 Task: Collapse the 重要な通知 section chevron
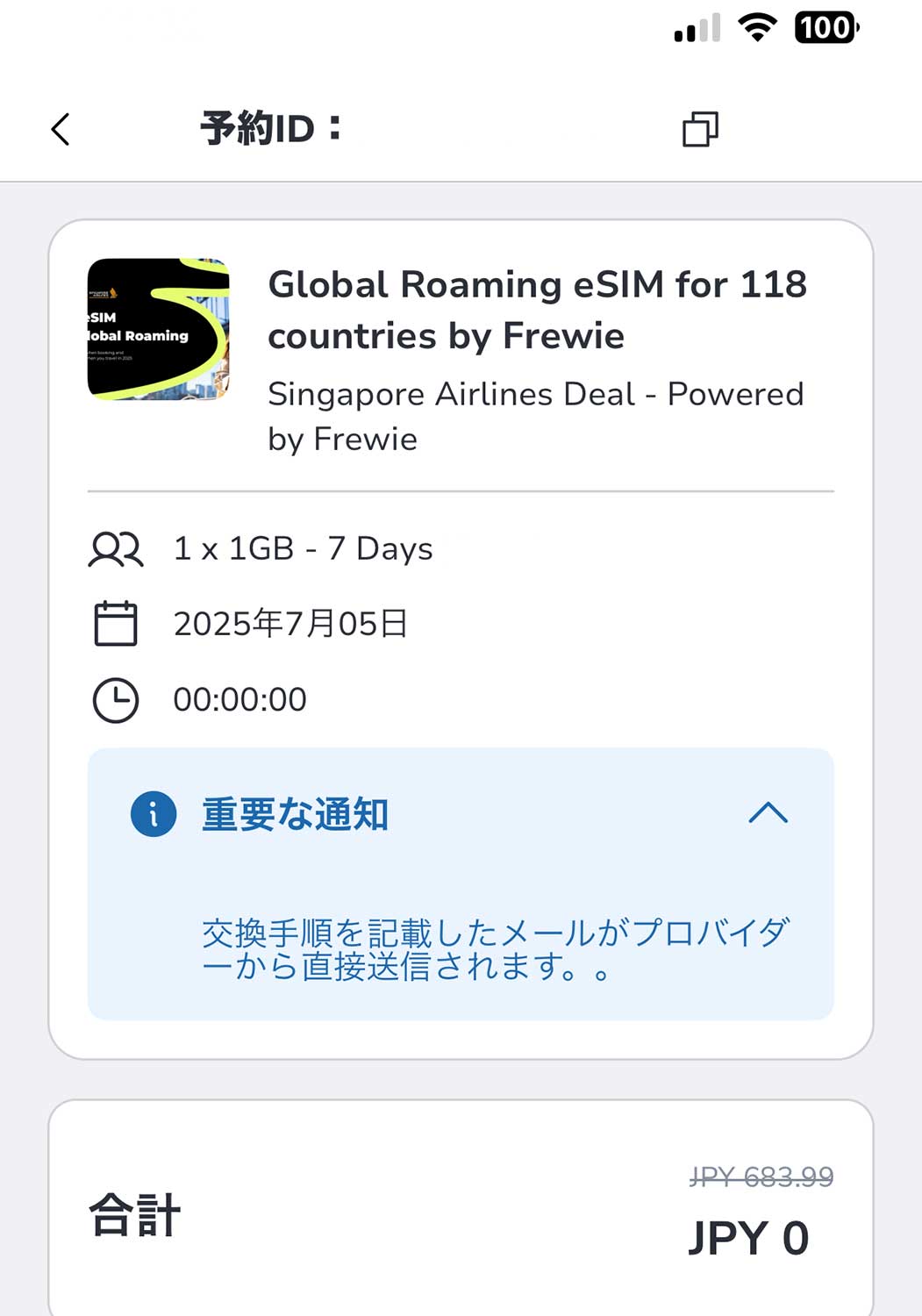coord(768,813)
